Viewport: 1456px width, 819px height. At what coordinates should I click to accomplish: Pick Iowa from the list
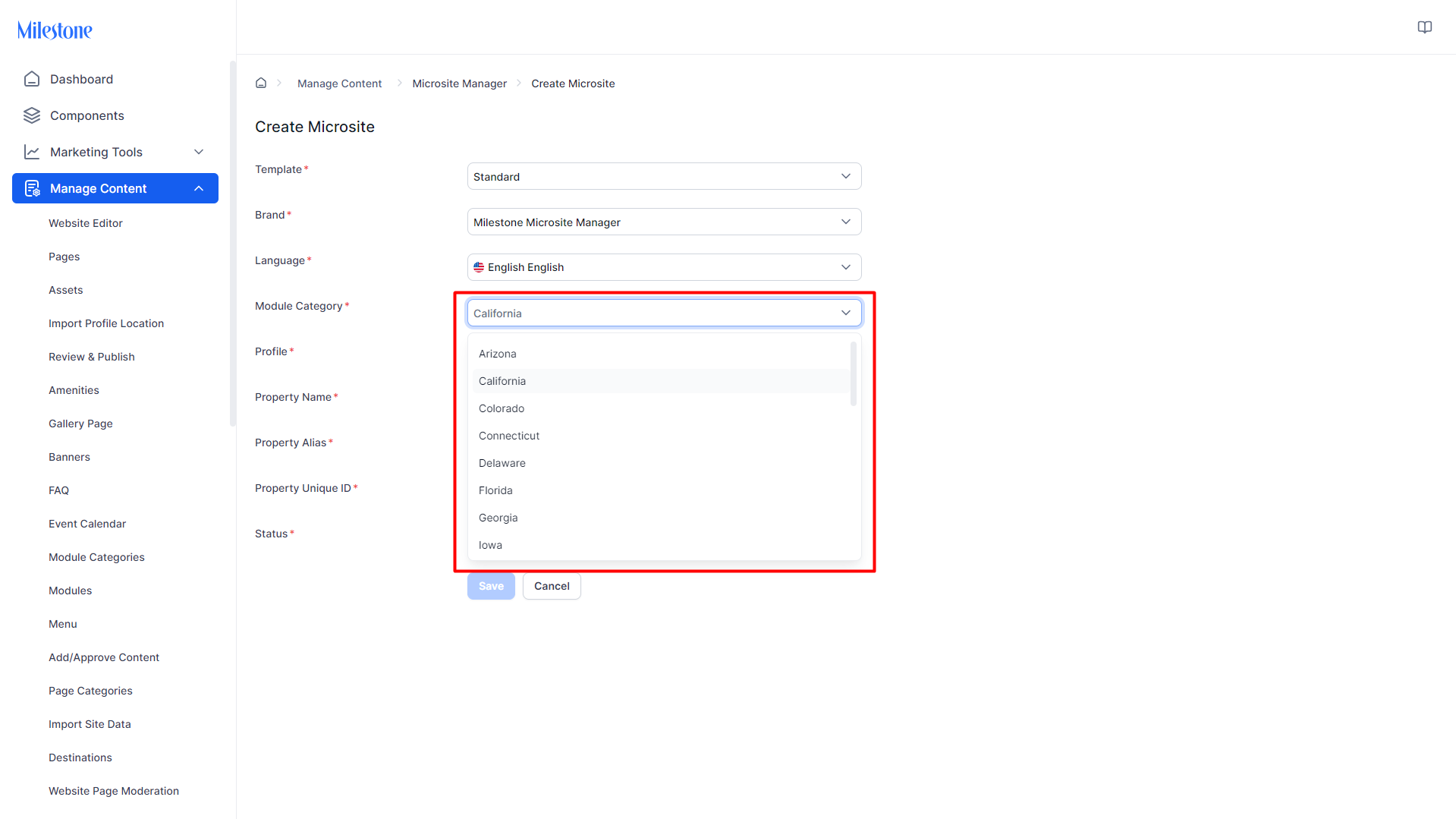(x=660, y=545)
